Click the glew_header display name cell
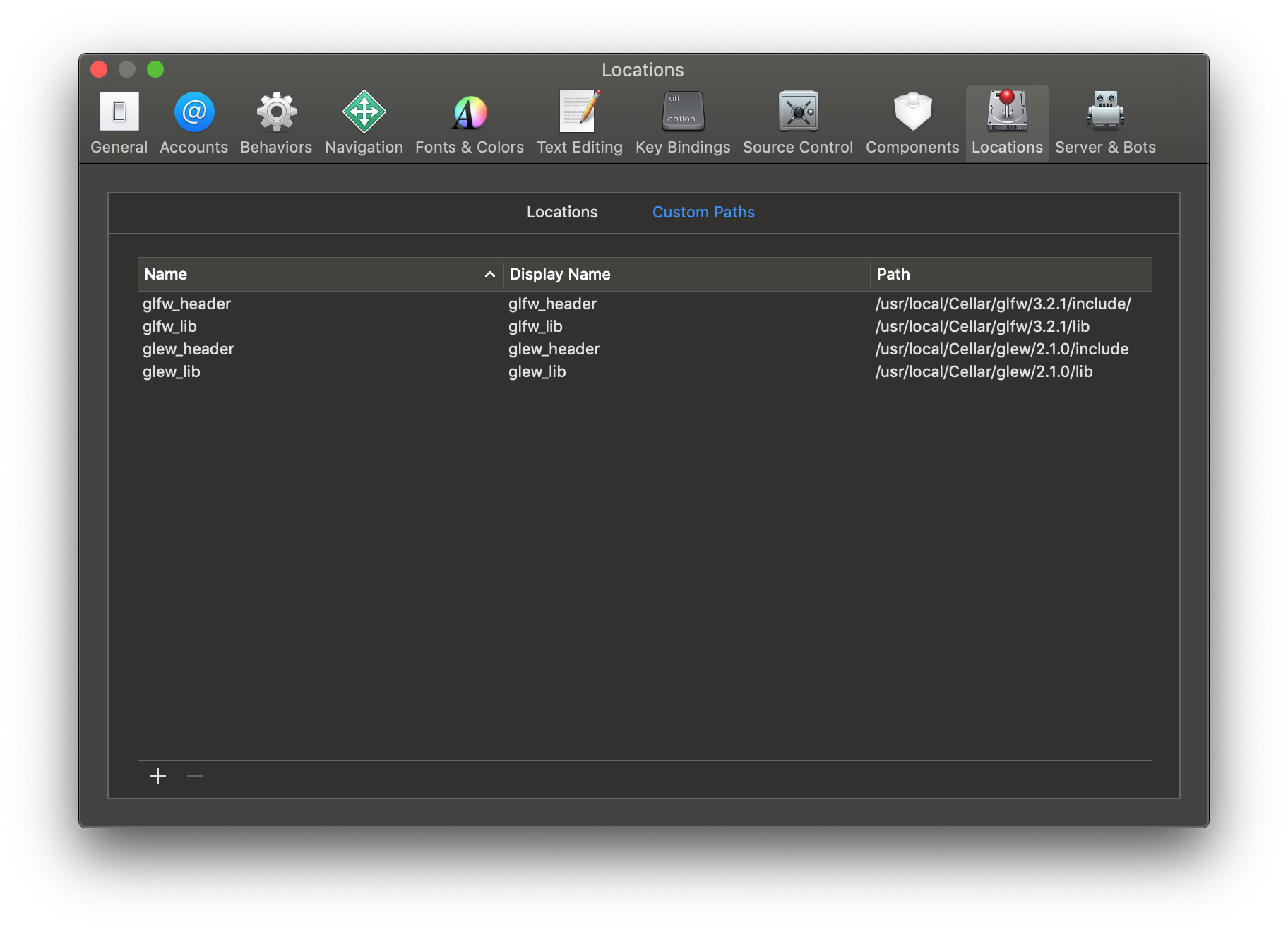The image size is (1288, 932). 554,349
